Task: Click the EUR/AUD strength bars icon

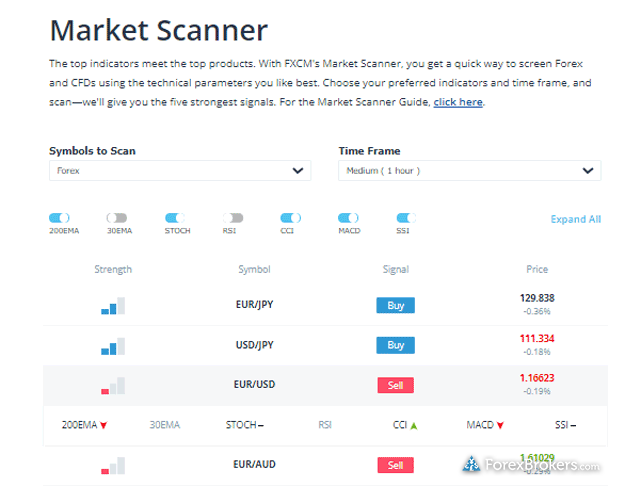Action: (113, 465)
